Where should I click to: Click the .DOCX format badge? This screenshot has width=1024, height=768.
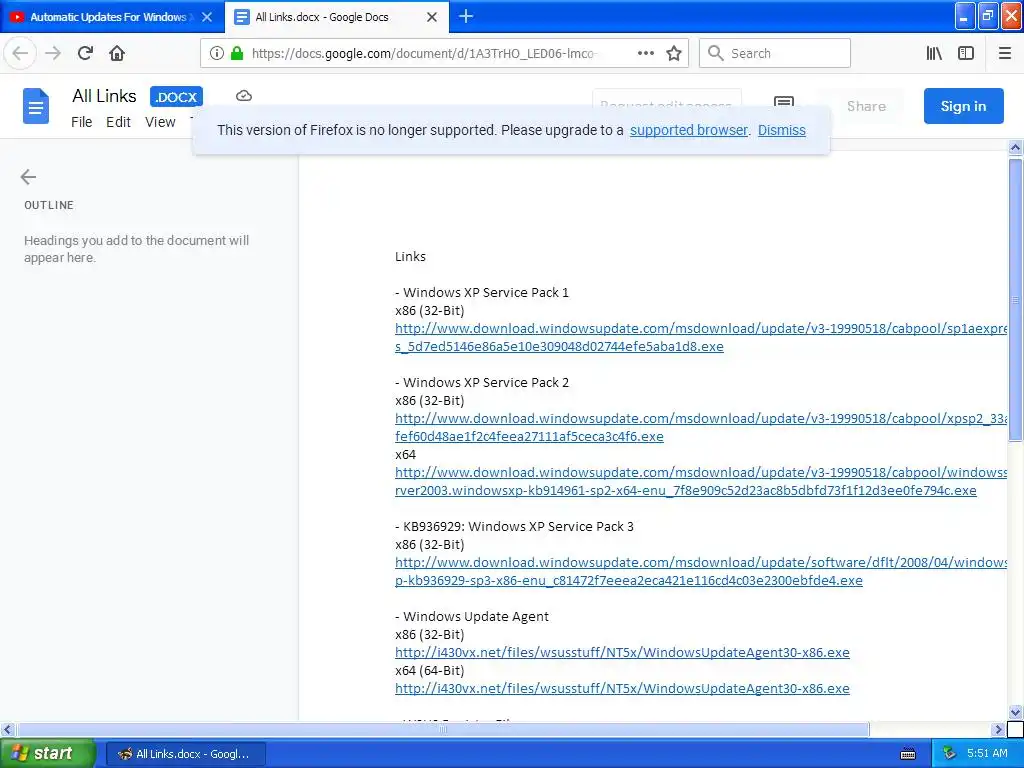click(x=176, y=97)
